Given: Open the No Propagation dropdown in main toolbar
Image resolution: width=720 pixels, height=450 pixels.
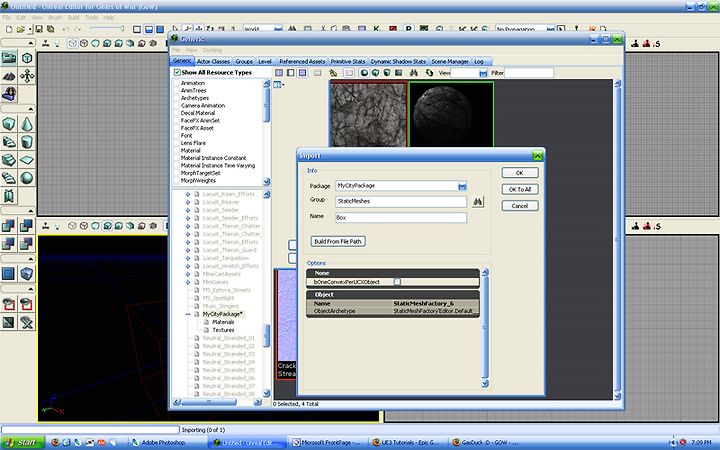Looking at the screenshot, I should [550, 29].
